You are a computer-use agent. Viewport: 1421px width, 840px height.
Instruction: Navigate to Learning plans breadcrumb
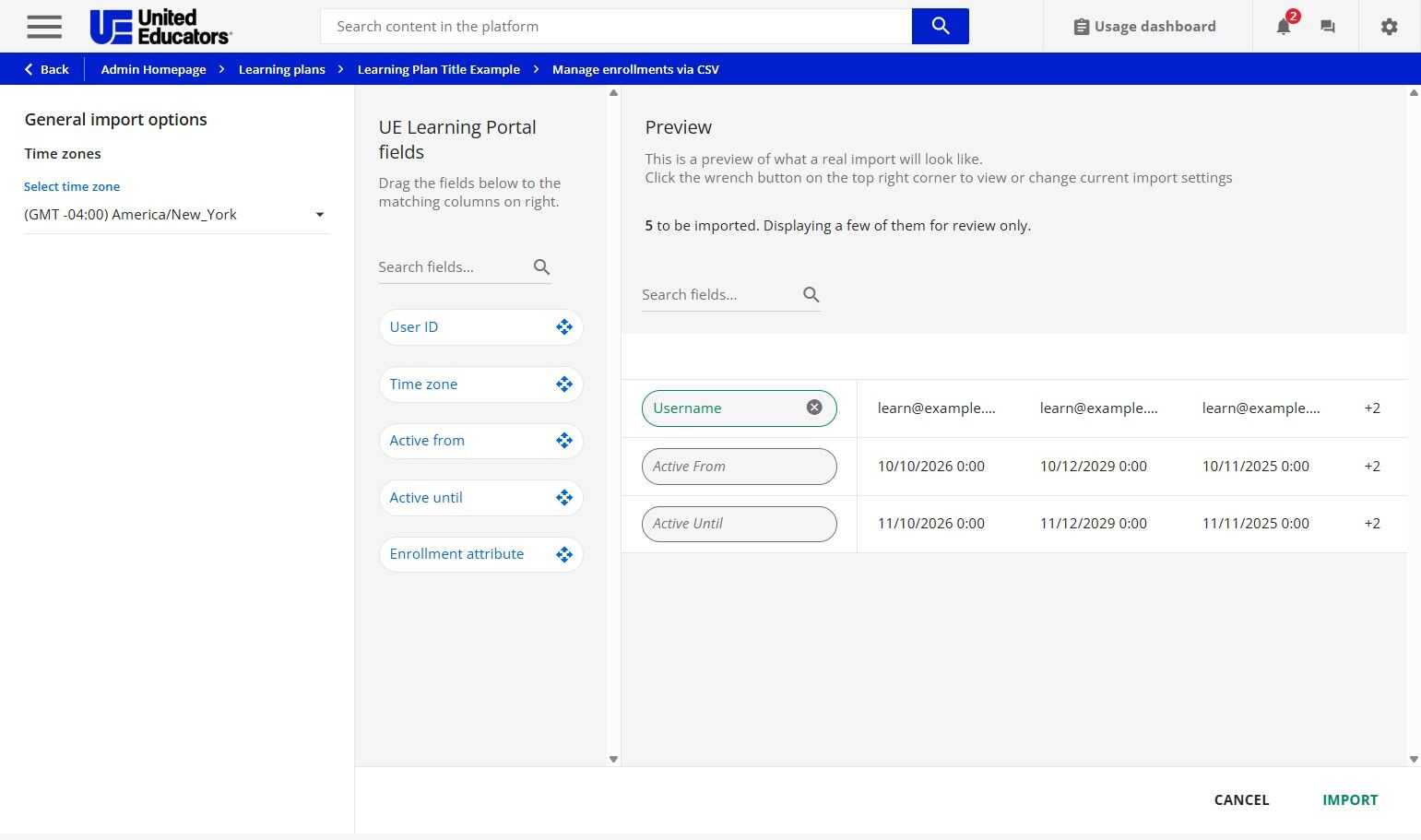[x=281, y=69]
